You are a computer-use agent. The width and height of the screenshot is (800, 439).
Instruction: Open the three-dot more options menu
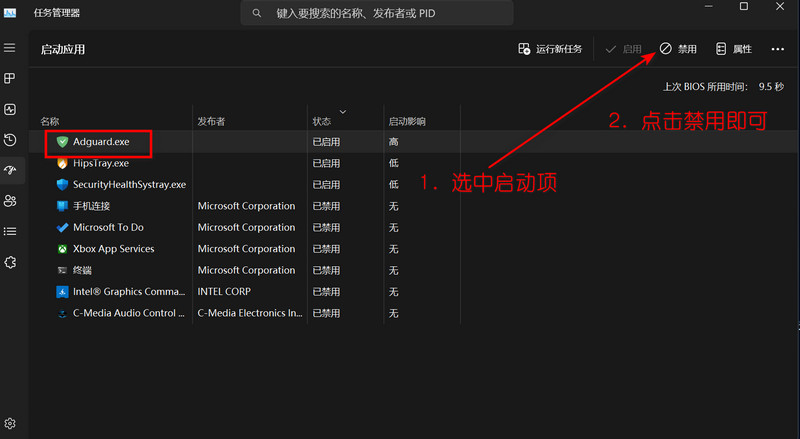[778, 49]
